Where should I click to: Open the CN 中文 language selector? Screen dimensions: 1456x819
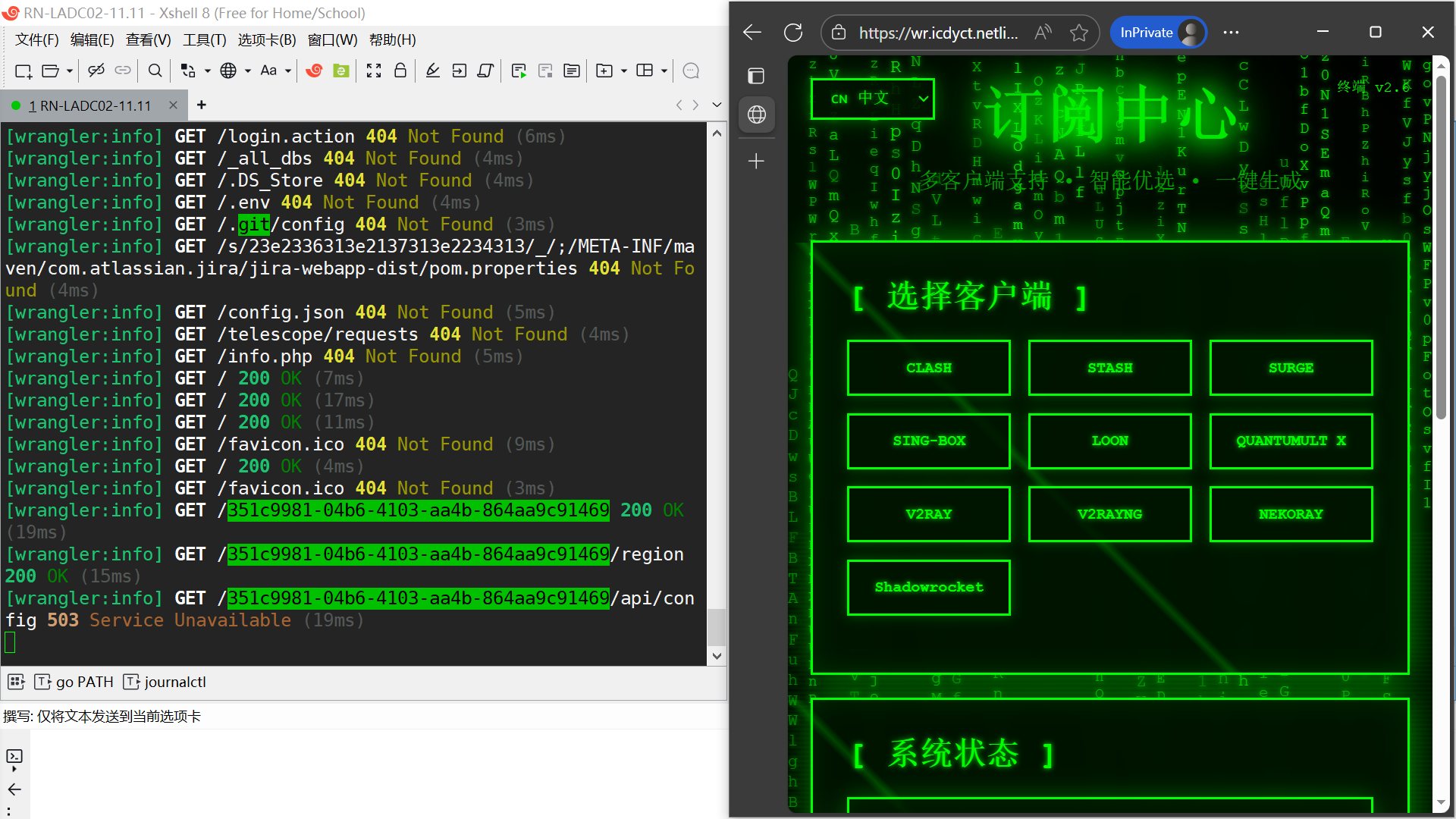[872, 99]
